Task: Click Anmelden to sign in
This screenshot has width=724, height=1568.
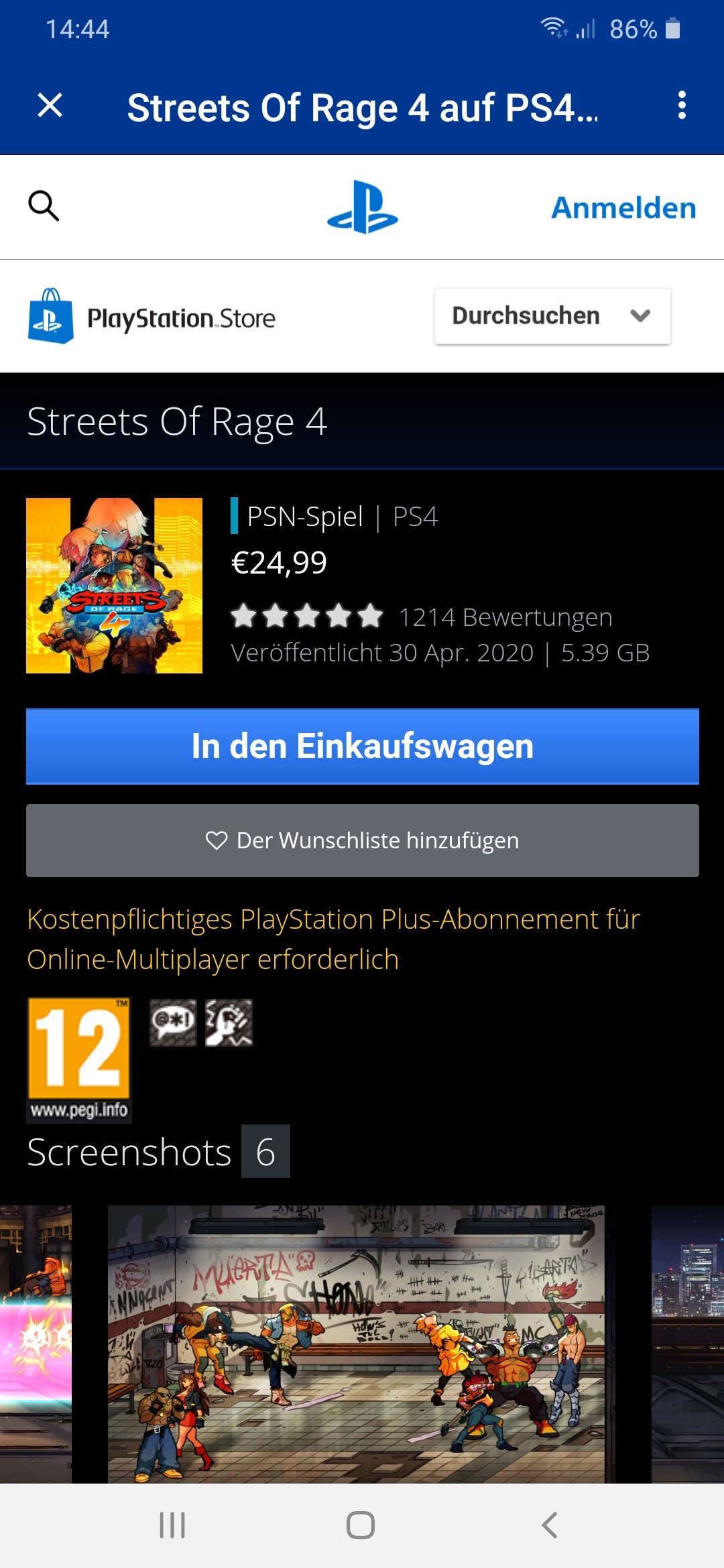Action: 623,208
